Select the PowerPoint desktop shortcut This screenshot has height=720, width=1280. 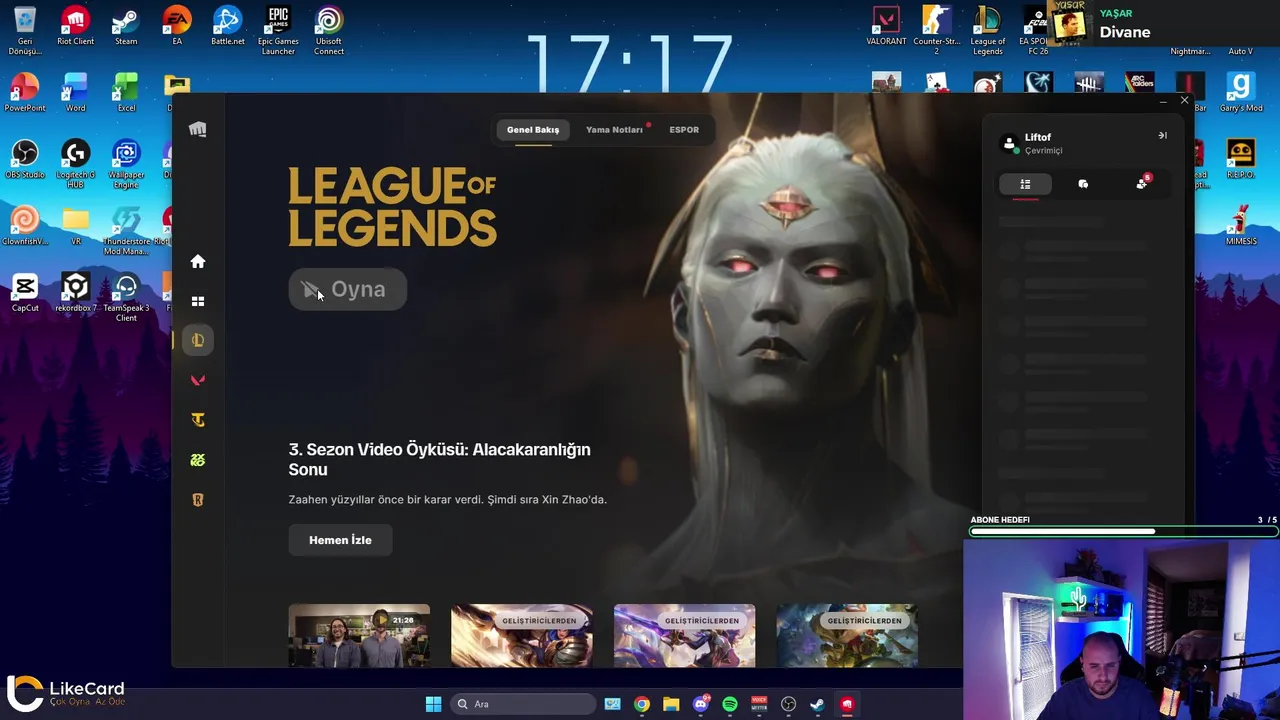pos(25,92)
